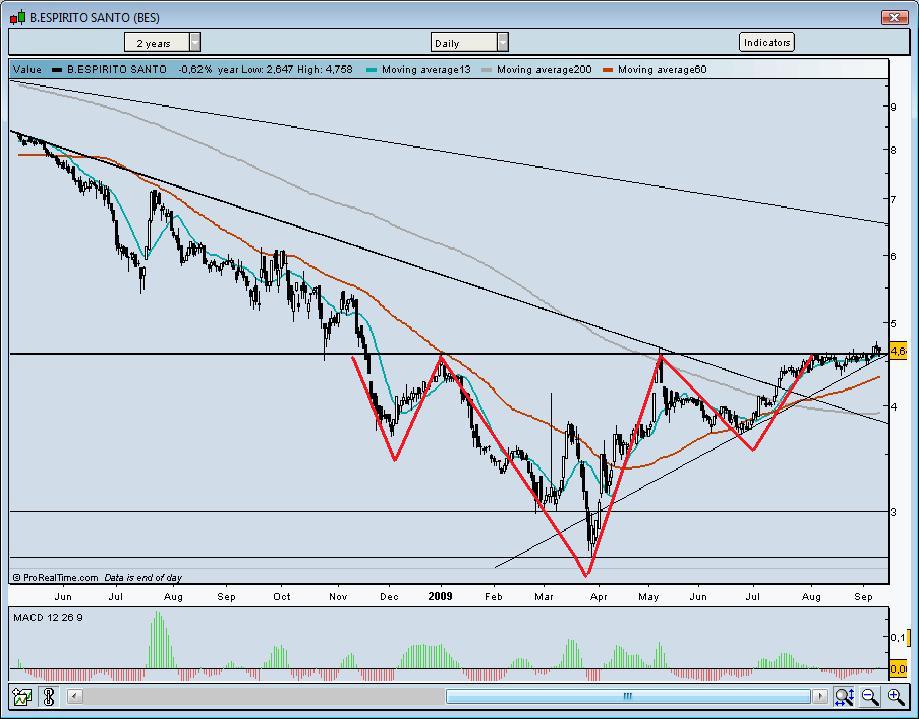Click the left arrow of the horizontal scrollbar
This screenshot has width=919, height=719.
click(x=74, y=696)
